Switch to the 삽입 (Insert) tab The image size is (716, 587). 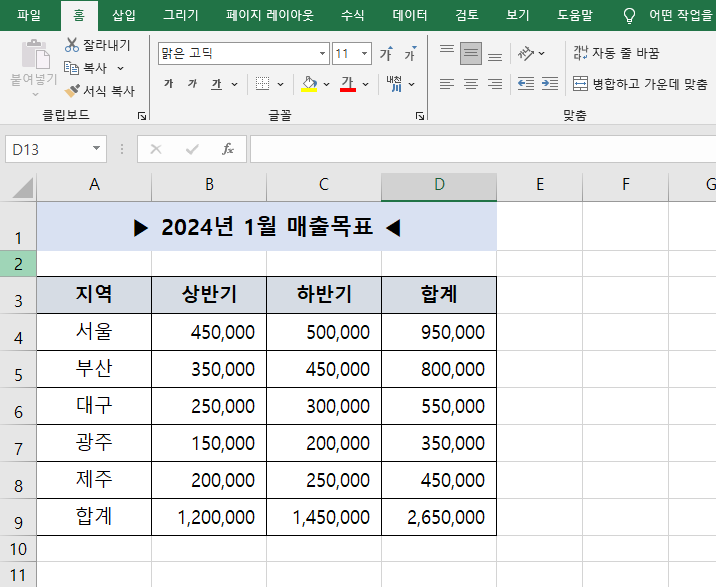tap(124, 16)
